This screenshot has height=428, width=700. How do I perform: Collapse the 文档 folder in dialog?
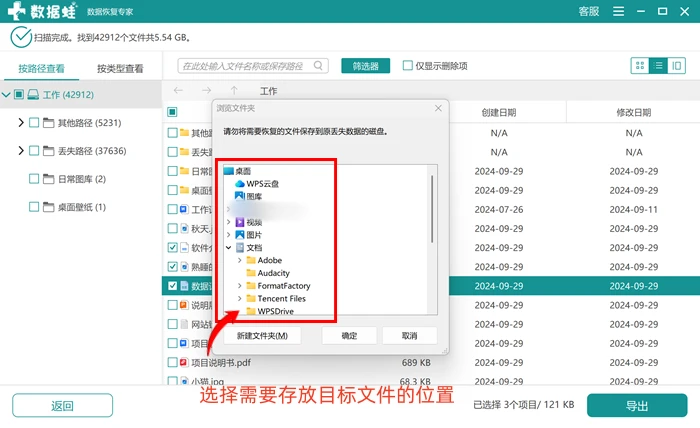229,247
